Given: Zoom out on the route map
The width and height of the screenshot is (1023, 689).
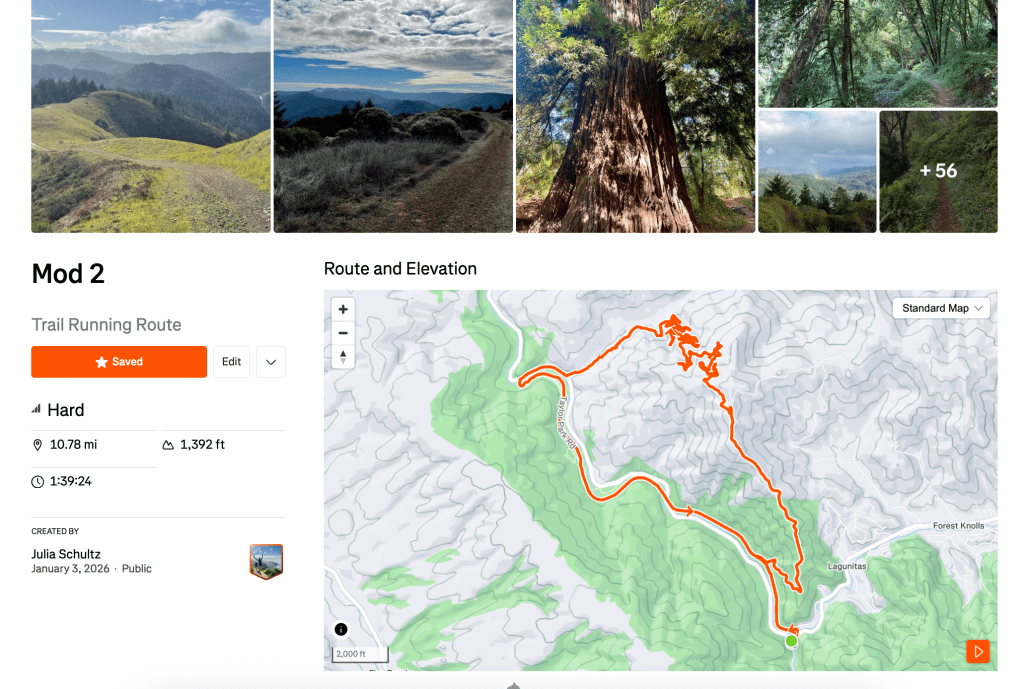Looking at the screenshot, I should click(343, 333).
